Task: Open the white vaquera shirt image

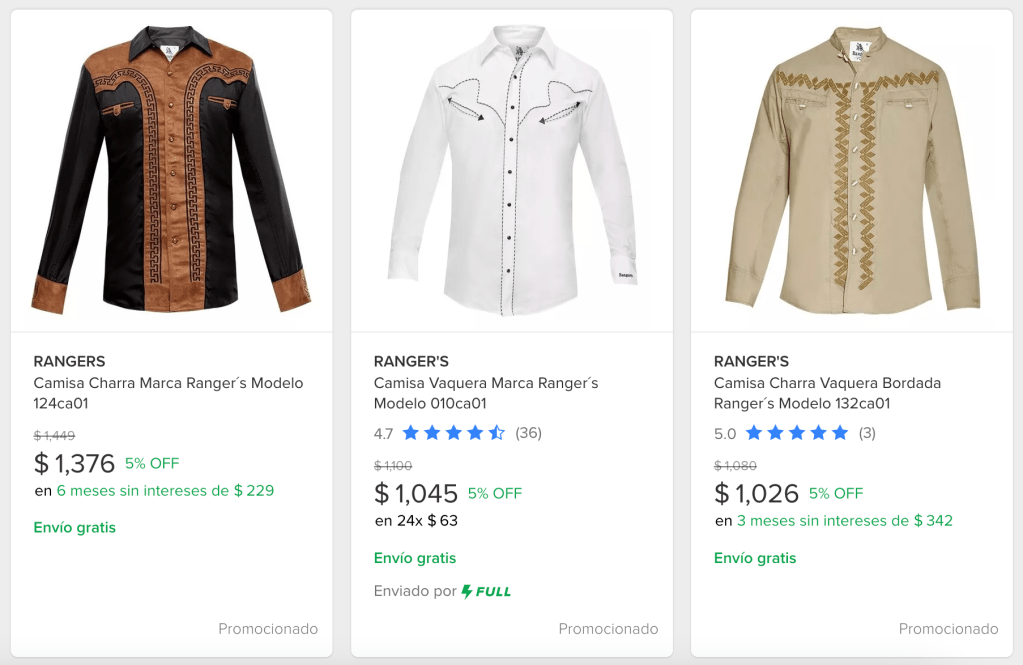Action: pos(511,170)
